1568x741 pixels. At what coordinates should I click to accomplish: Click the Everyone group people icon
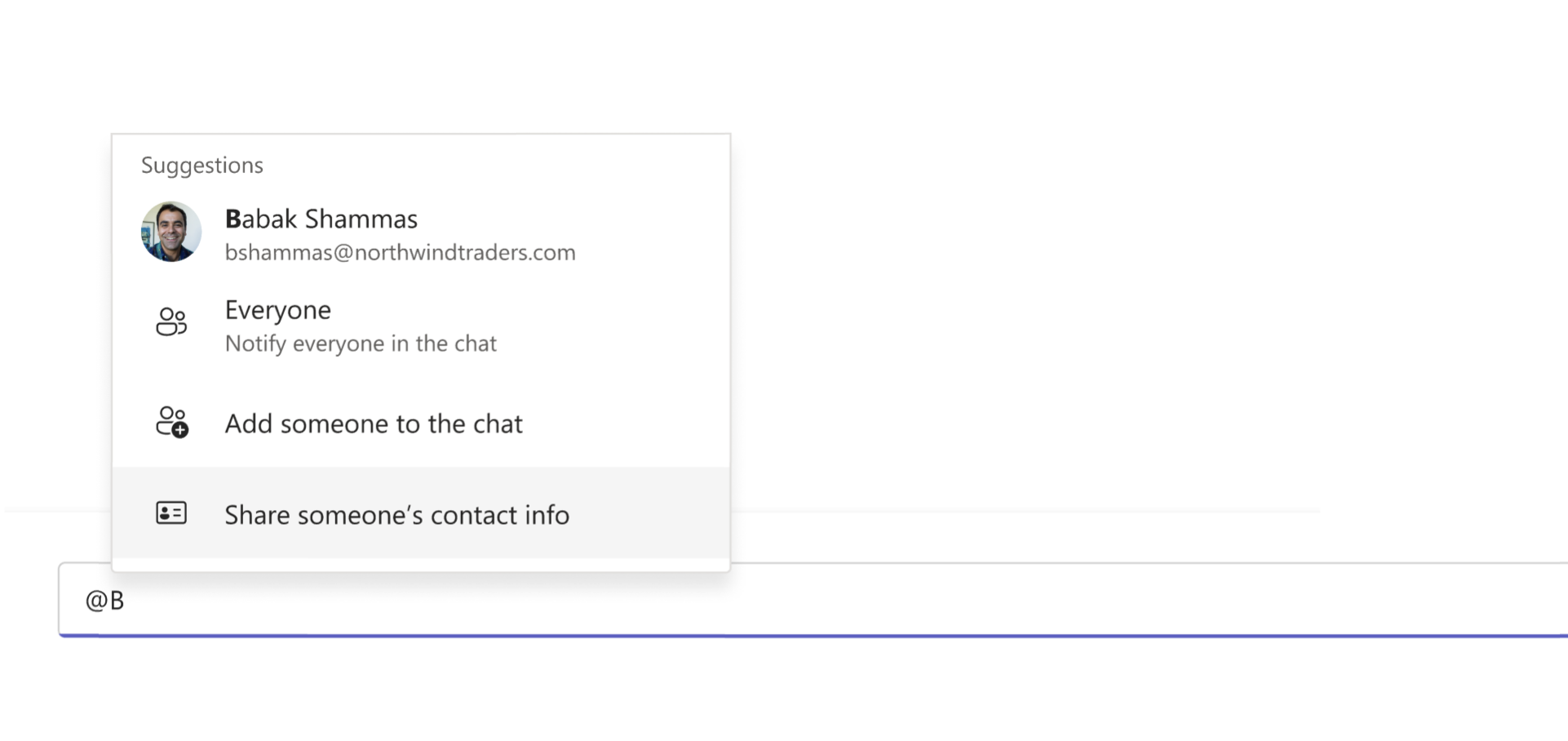171,322
